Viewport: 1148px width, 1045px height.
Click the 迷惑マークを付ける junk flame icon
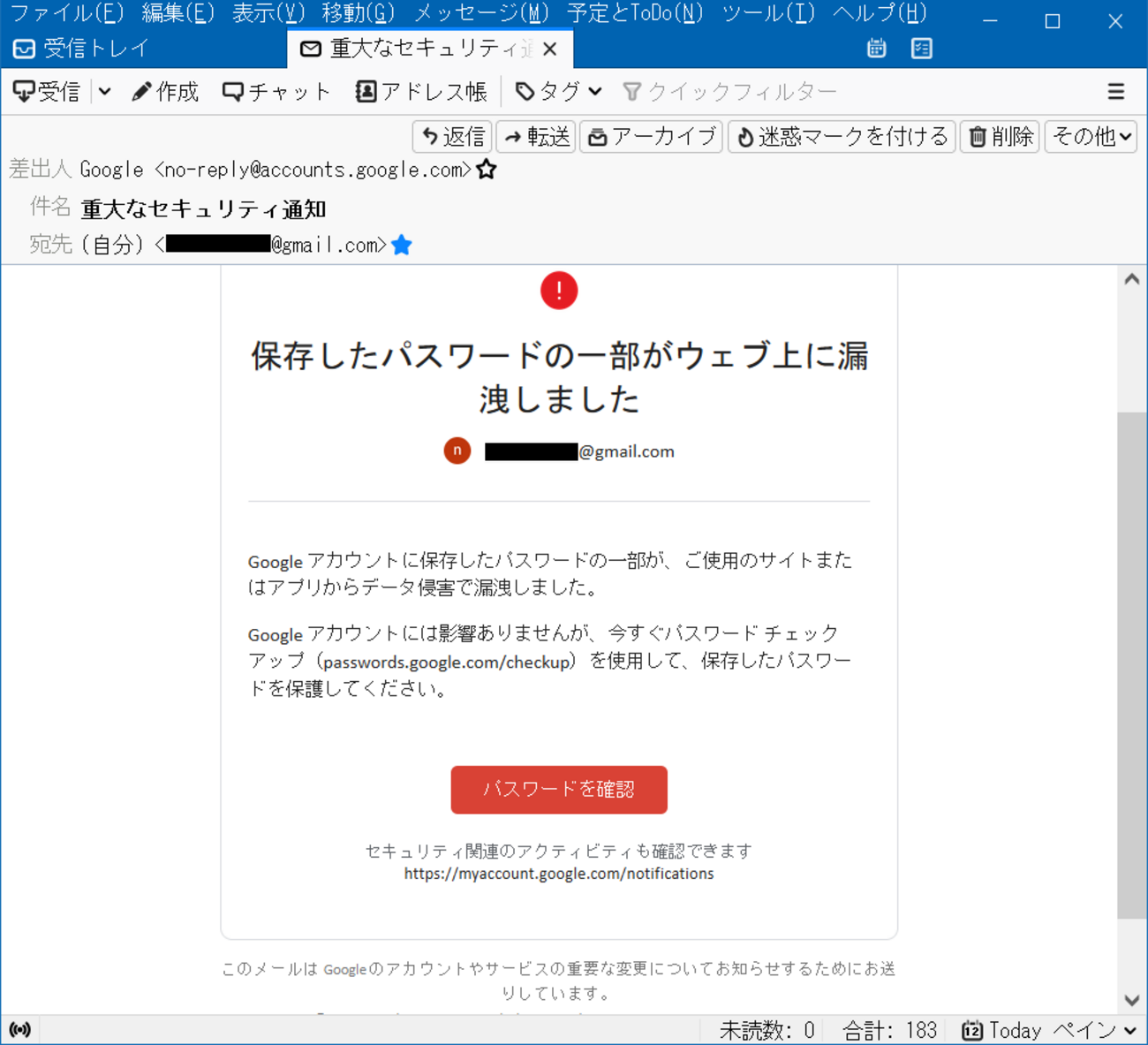[x=744, y=137]
